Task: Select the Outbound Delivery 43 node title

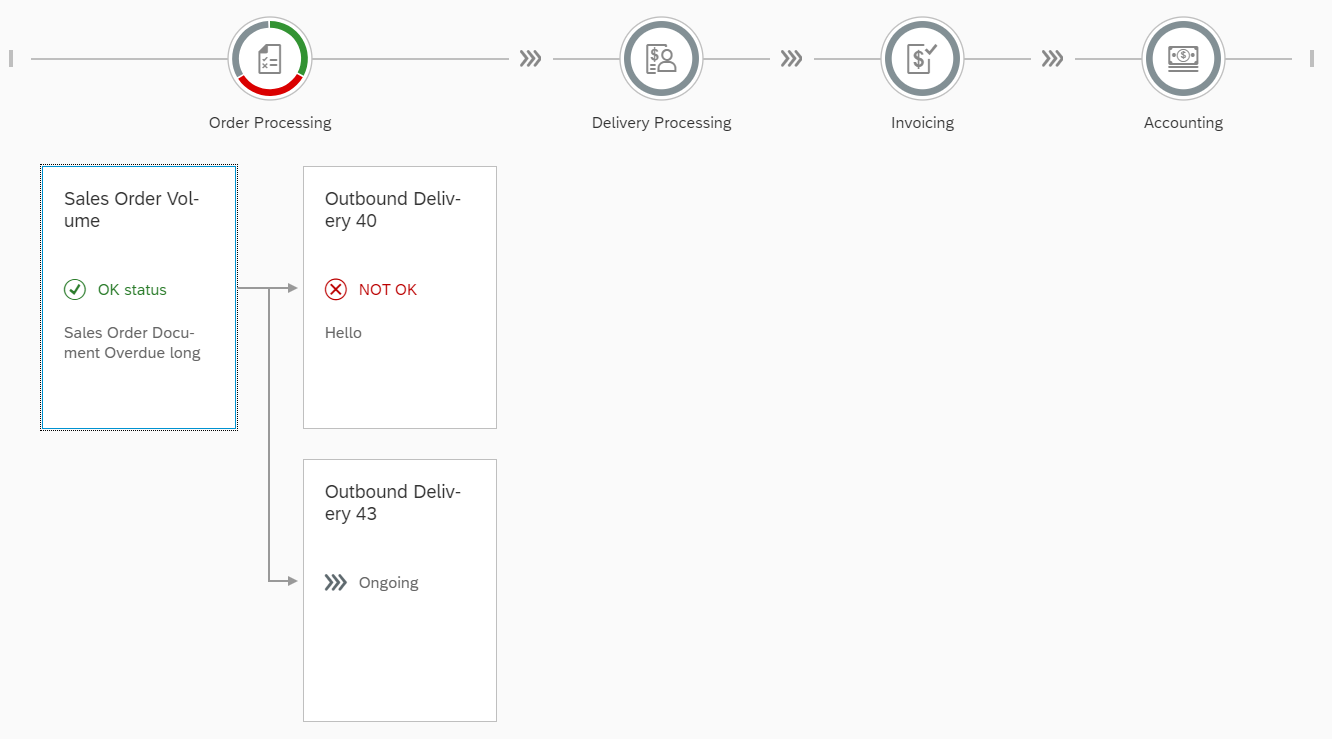Action: coord(393,503)
